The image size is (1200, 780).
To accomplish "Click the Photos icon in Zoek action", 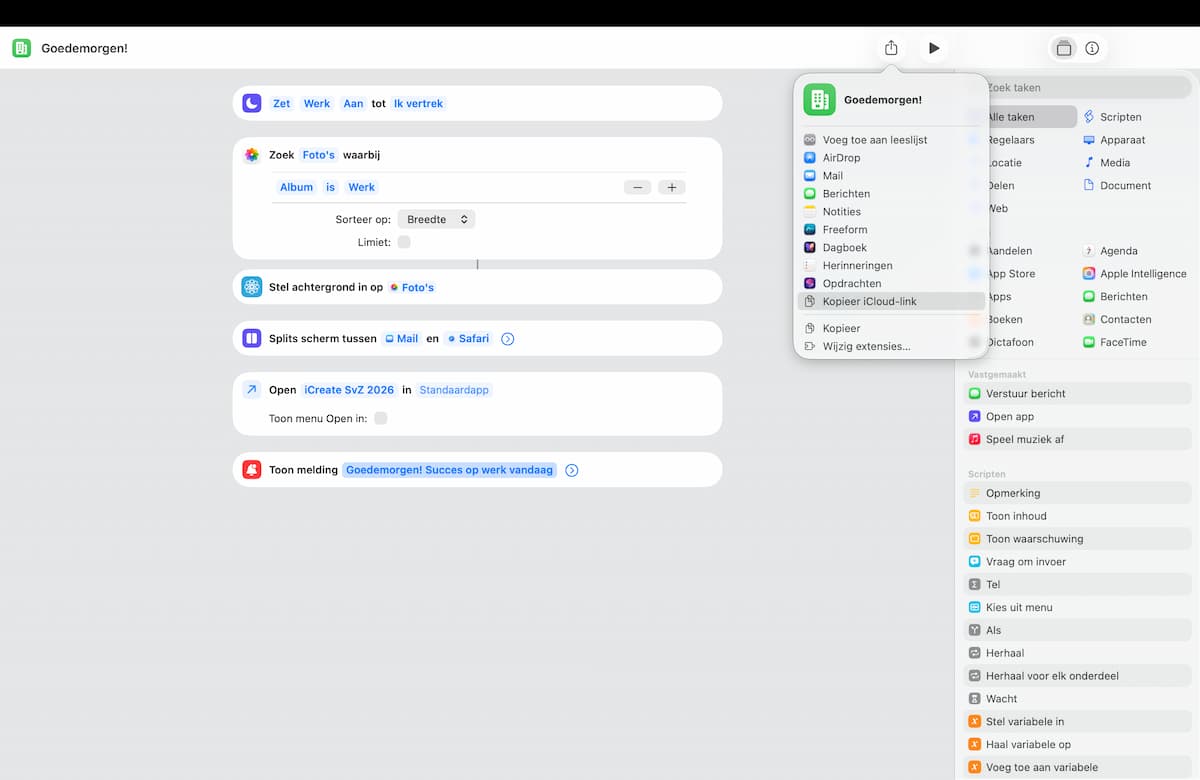I will tap(252, 155).
